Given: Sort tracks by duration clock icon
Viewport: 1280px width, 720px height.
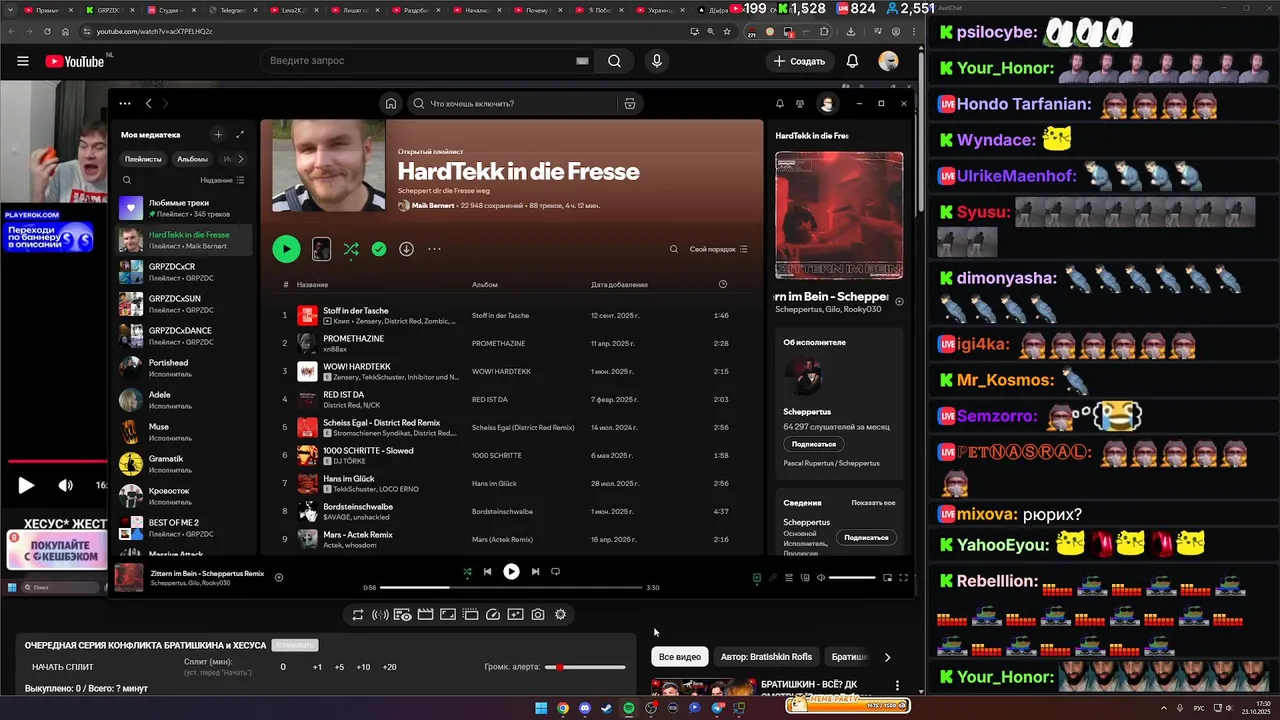Looking at the screenshot, I should click(x=723, y=284).
